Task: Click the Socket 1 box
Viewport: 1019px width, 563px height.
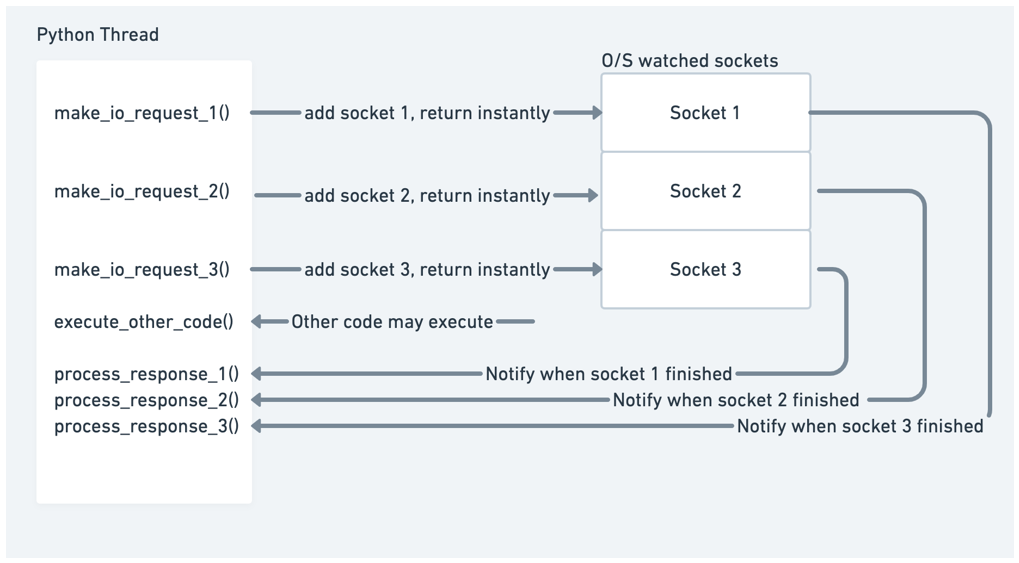Action: 705,113
